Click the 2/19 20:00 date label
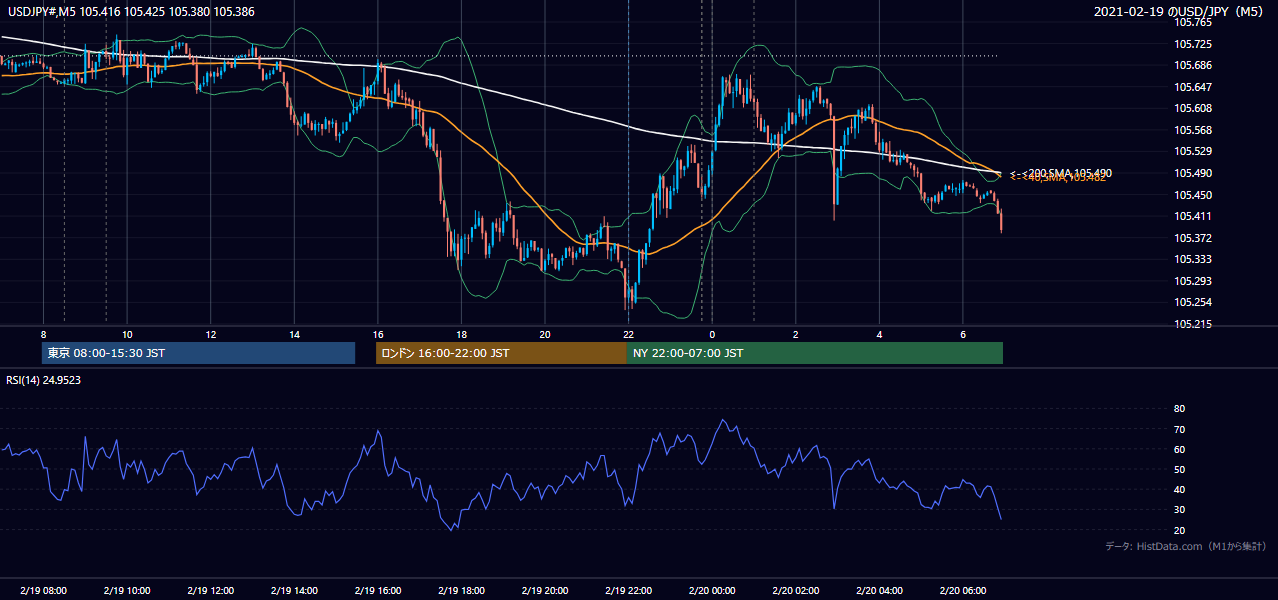Screen dimensions: 1278x600 544,591
